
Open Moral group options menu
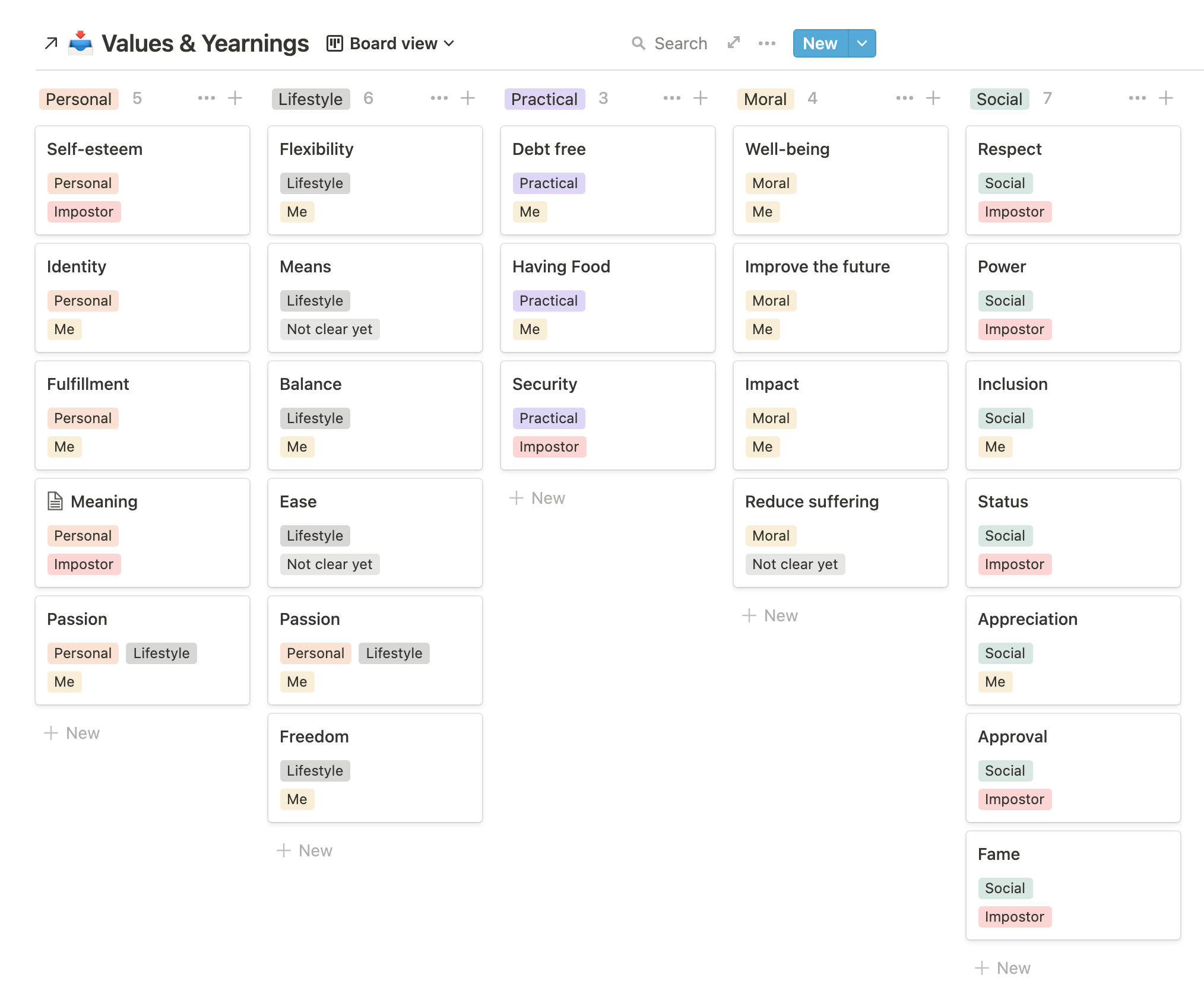tap(905, 98)
